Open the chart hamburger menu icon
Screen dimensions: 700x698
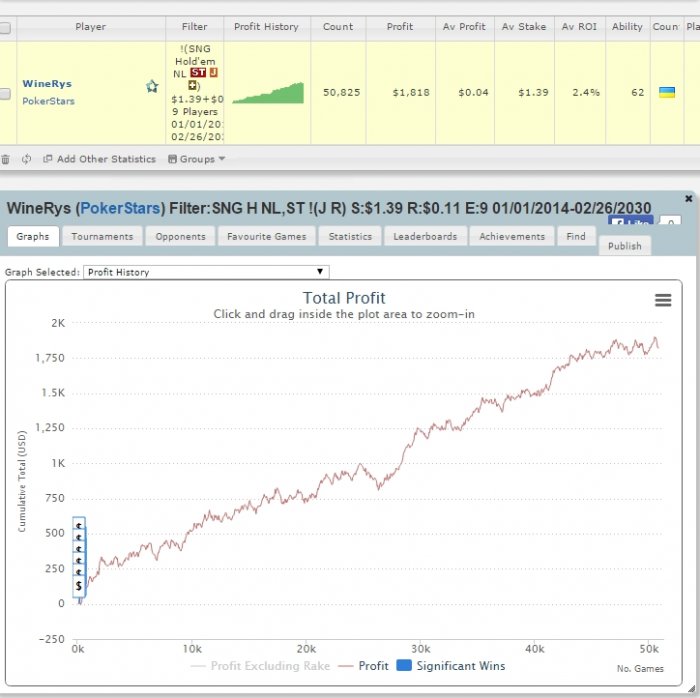click(663, 300)
